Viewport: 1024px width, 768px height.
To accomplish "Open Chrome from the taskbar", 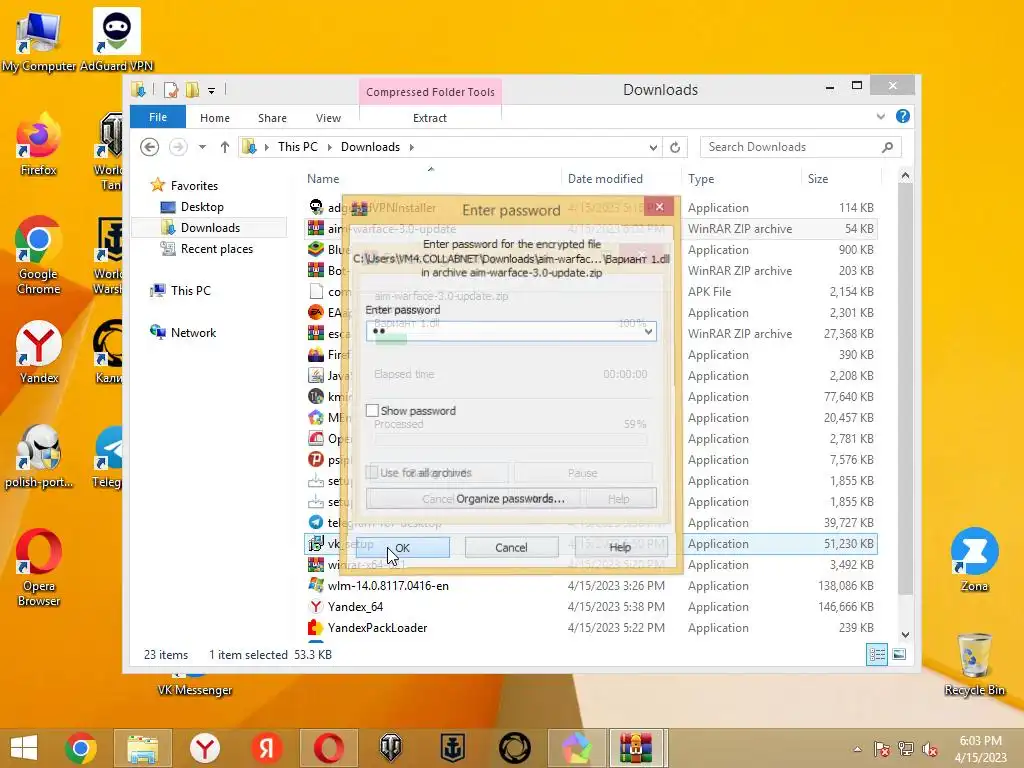I will click(81, 748).
